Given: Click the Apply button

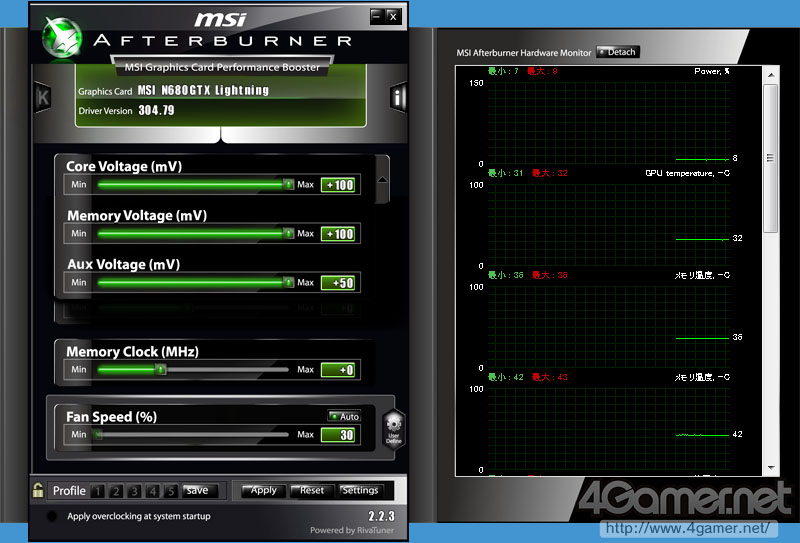Looking at the screenshot, I should pyautogui.click(x=262, y=490).
